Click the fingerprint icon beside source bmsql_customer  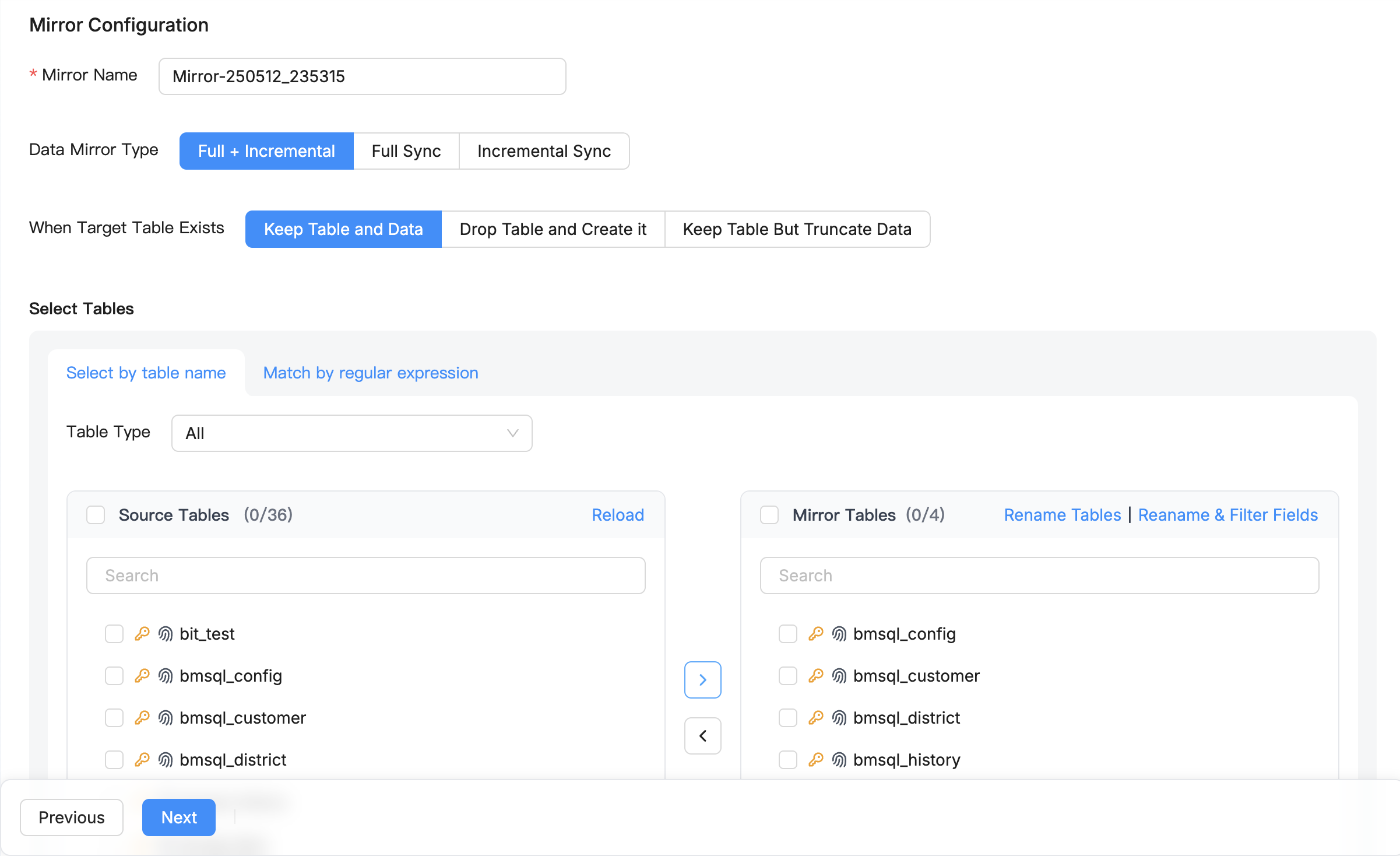pyautogui.click(x=166, y=718)
